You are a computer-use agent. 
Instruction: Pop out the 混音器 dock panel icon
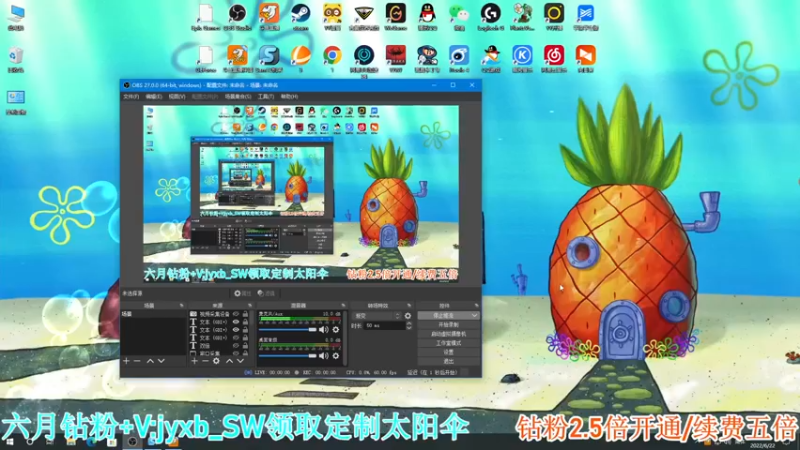pos(343,306)
